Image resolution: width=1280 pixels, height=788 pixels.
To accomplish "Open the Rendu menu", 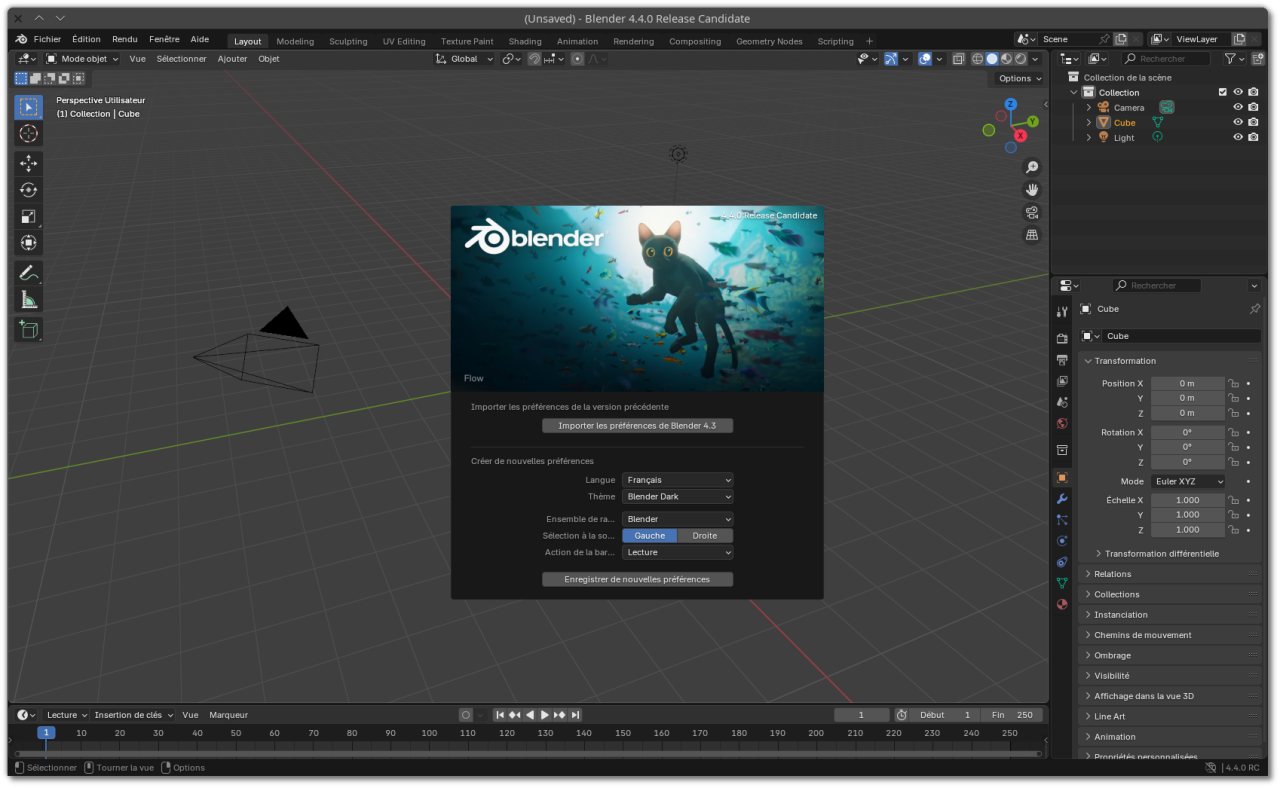I will 125,39.
